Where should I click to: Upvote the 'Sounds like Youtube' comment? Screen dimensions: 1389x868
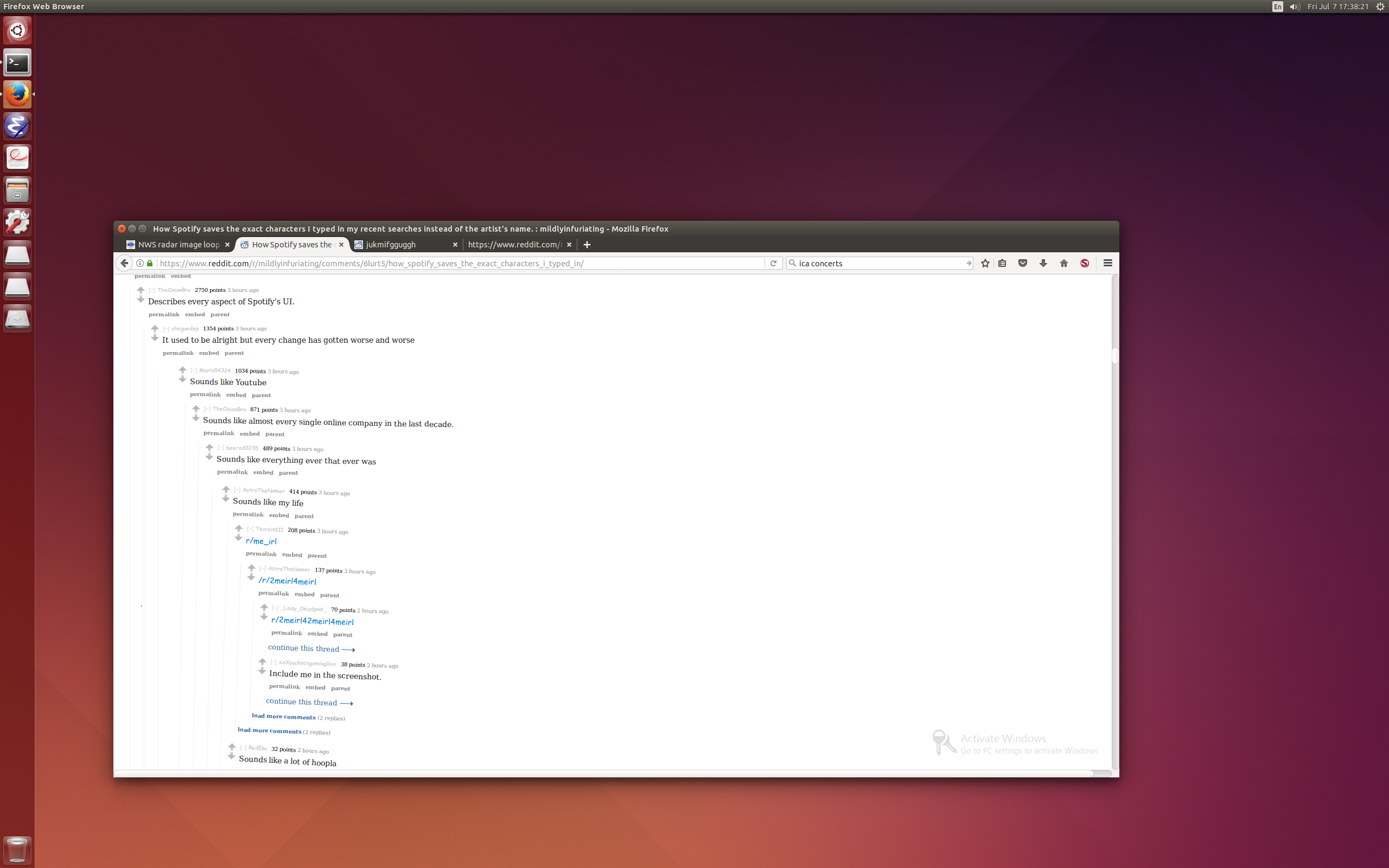click(182, 369)
